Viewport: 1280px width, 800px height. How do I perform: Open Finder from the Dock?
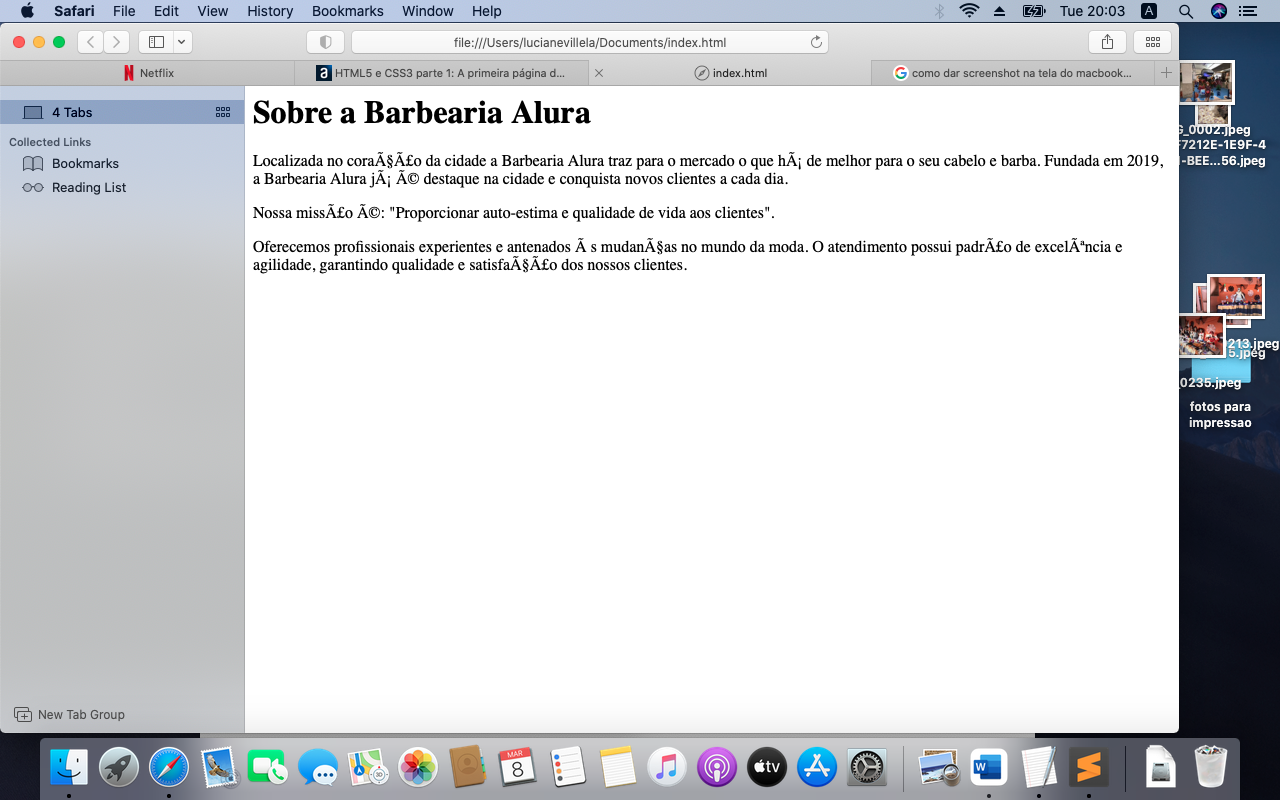pos(69,768)
